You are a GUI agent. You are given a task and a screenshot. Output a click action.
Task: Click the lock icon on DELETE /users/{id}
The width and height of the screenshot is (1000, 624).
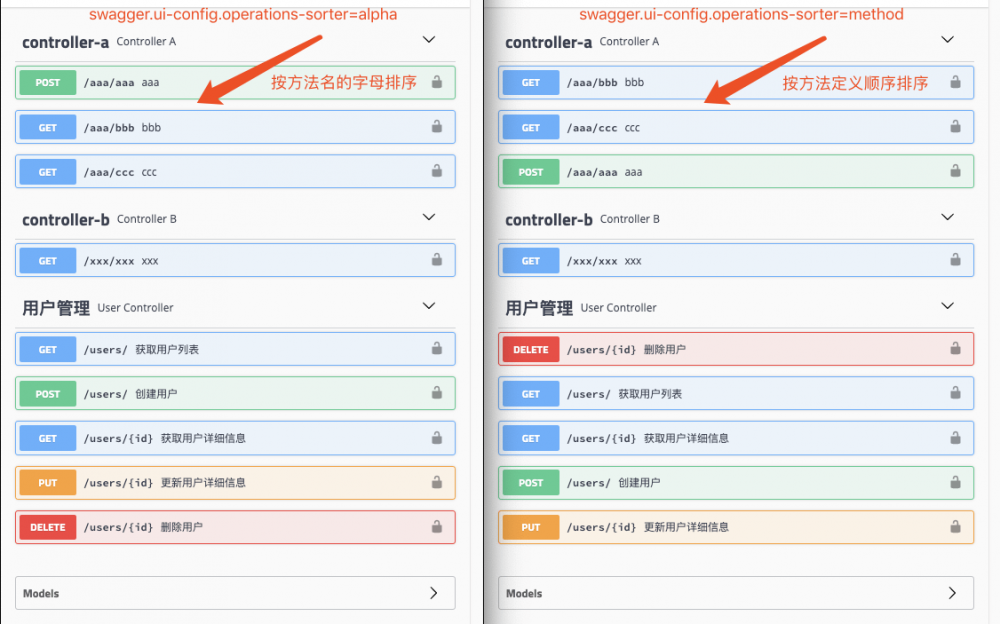point(437,527)
